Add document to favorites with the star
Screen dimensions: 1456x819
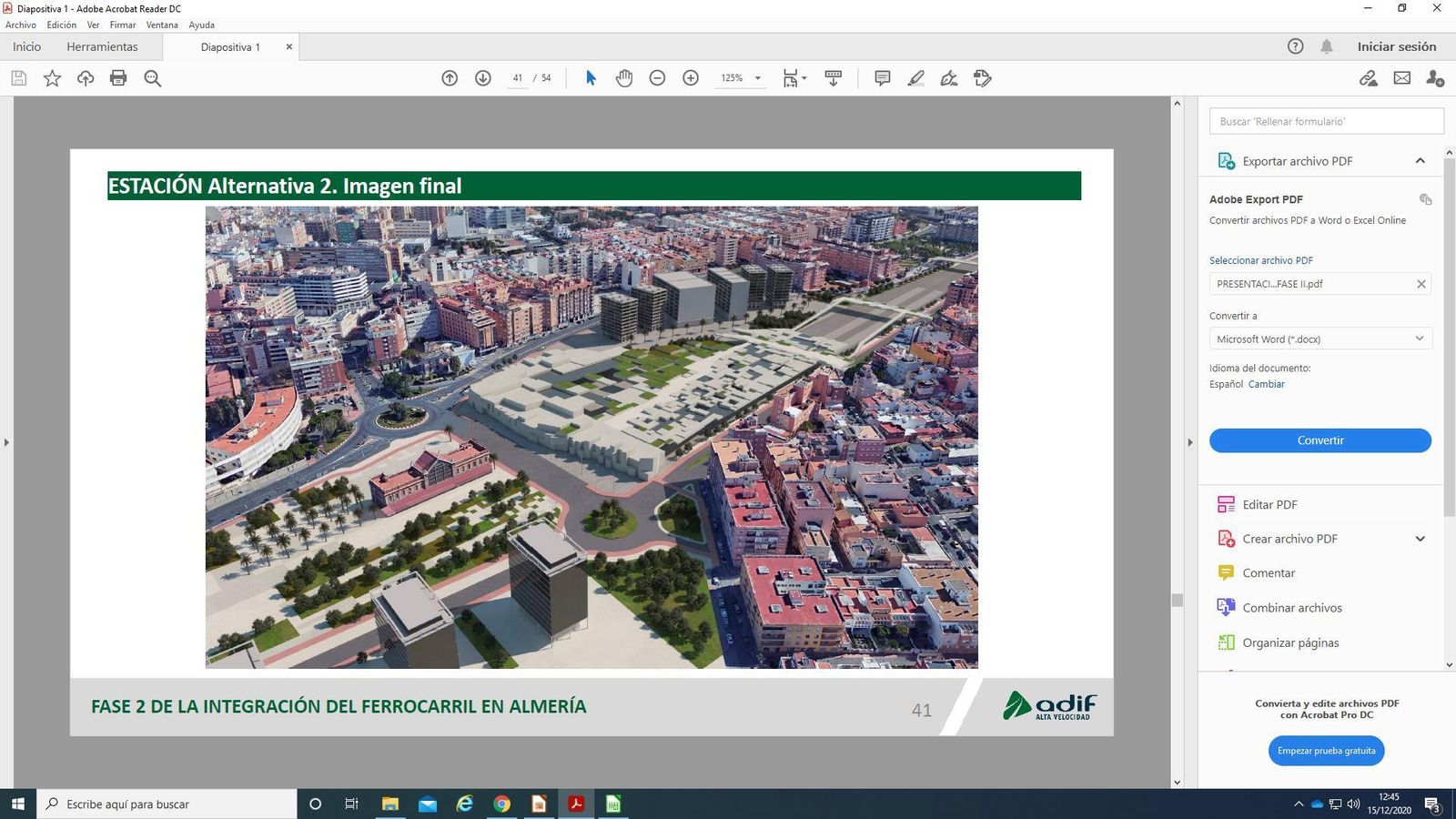coord(52,78)
